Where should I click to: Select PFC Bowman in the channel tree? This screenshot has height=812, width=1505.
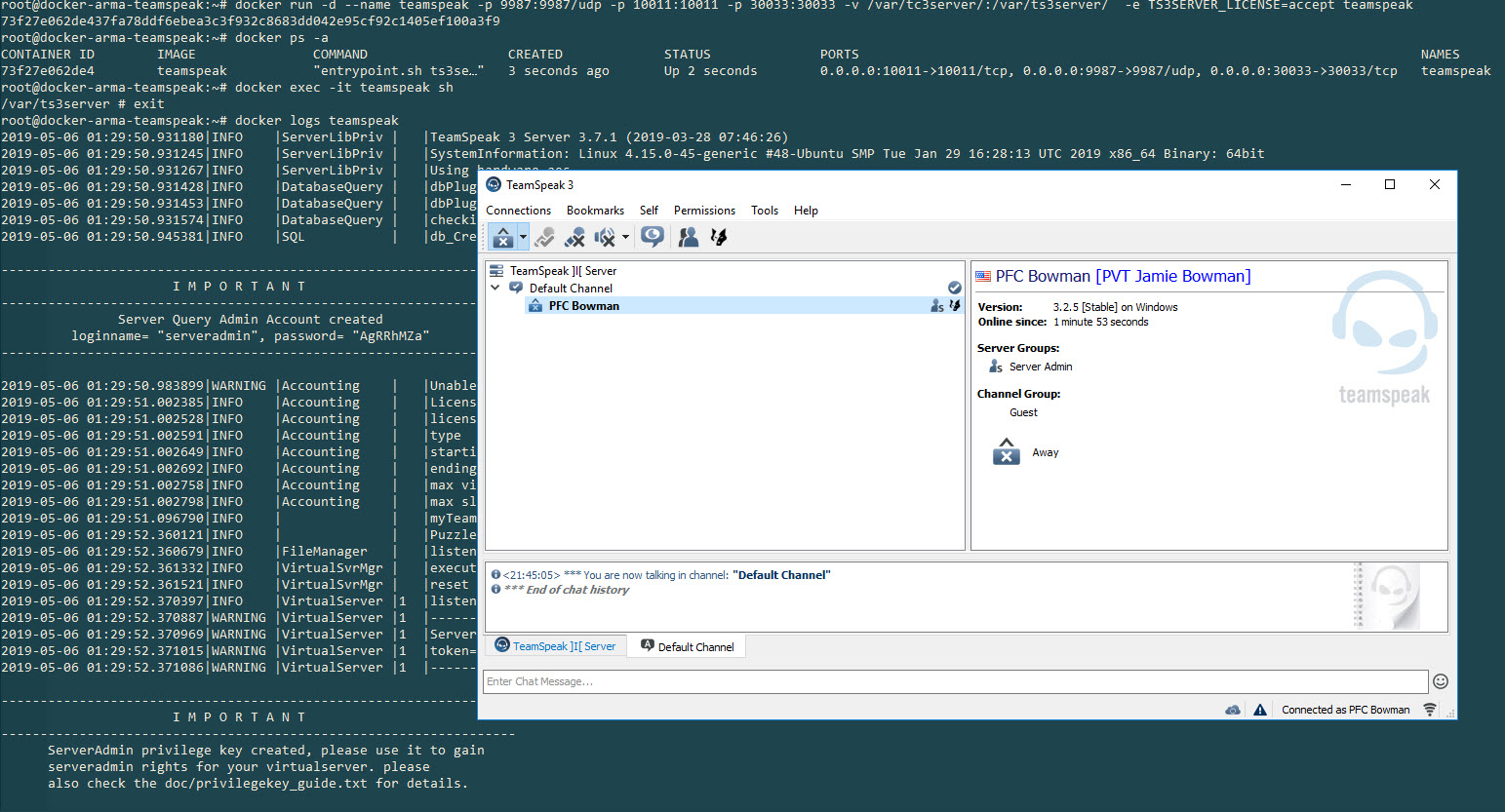pyautogui.click(x=583, y=306)
